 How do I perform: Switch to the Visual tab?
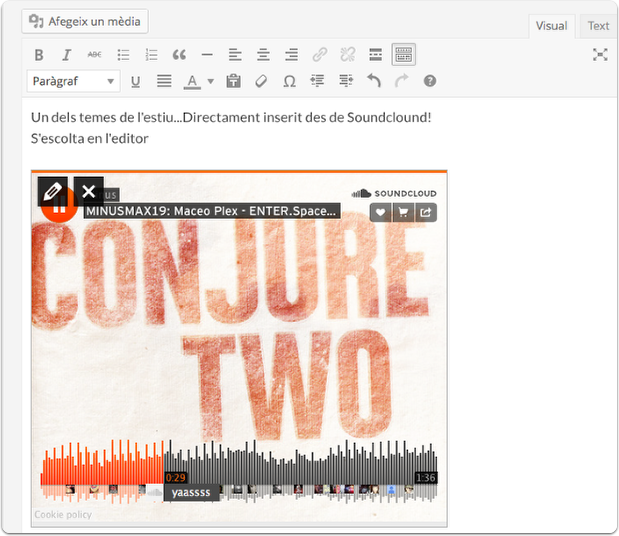[551, 26]
